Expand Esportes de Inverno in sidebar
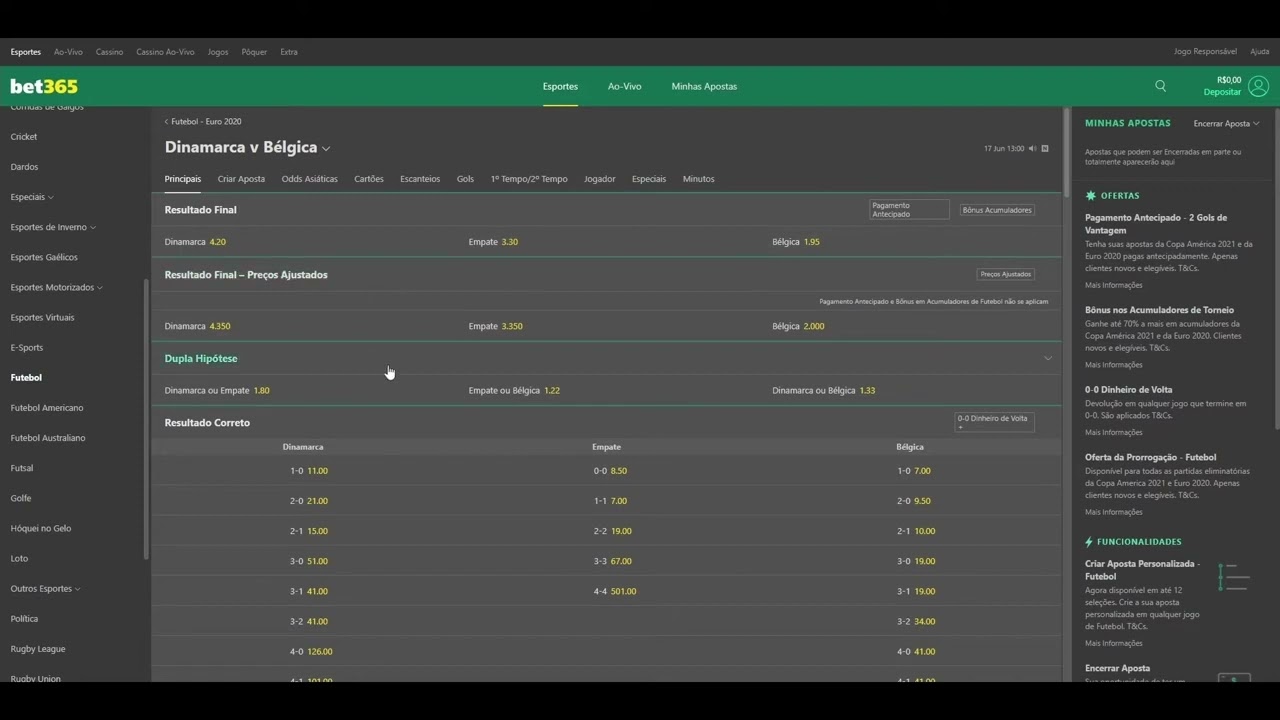The width and height of the screenshot is (1280, 720). pos(53,227)
